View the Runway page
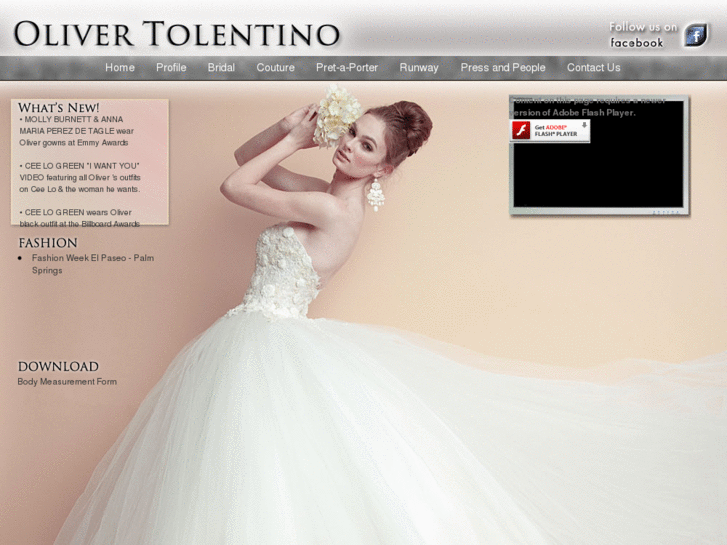The height and width of the screenshot is (545, 727). coord(419,68)
